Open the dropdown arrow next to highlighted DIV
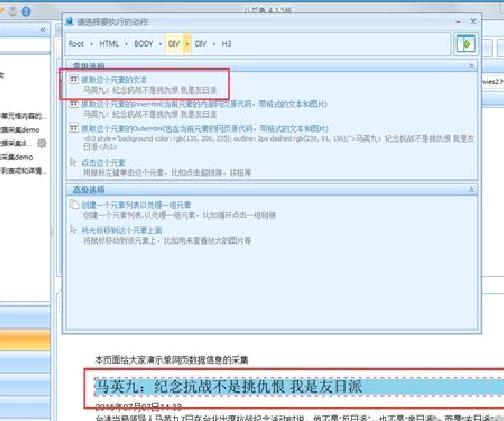The width and height of the screenshot is (504, 421). click(187, 44)
